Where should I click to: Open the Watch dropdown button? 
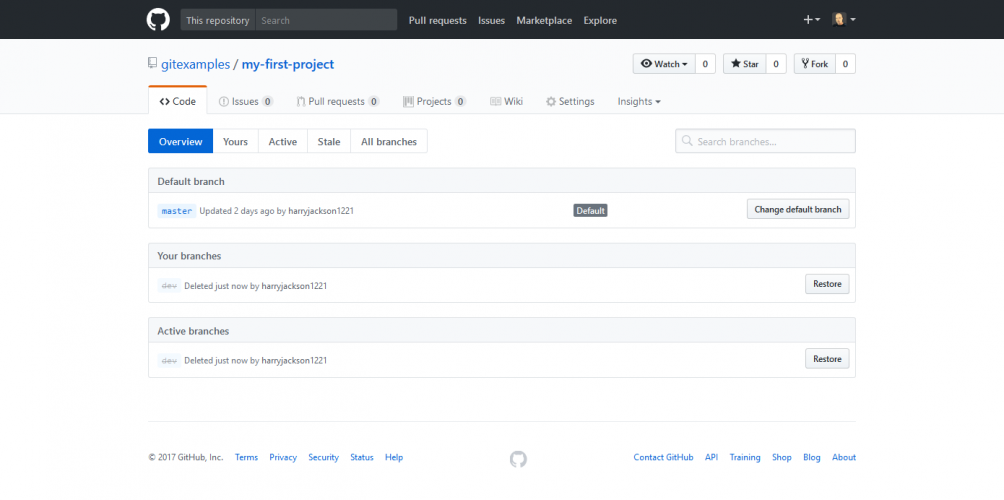click(664, 64)
